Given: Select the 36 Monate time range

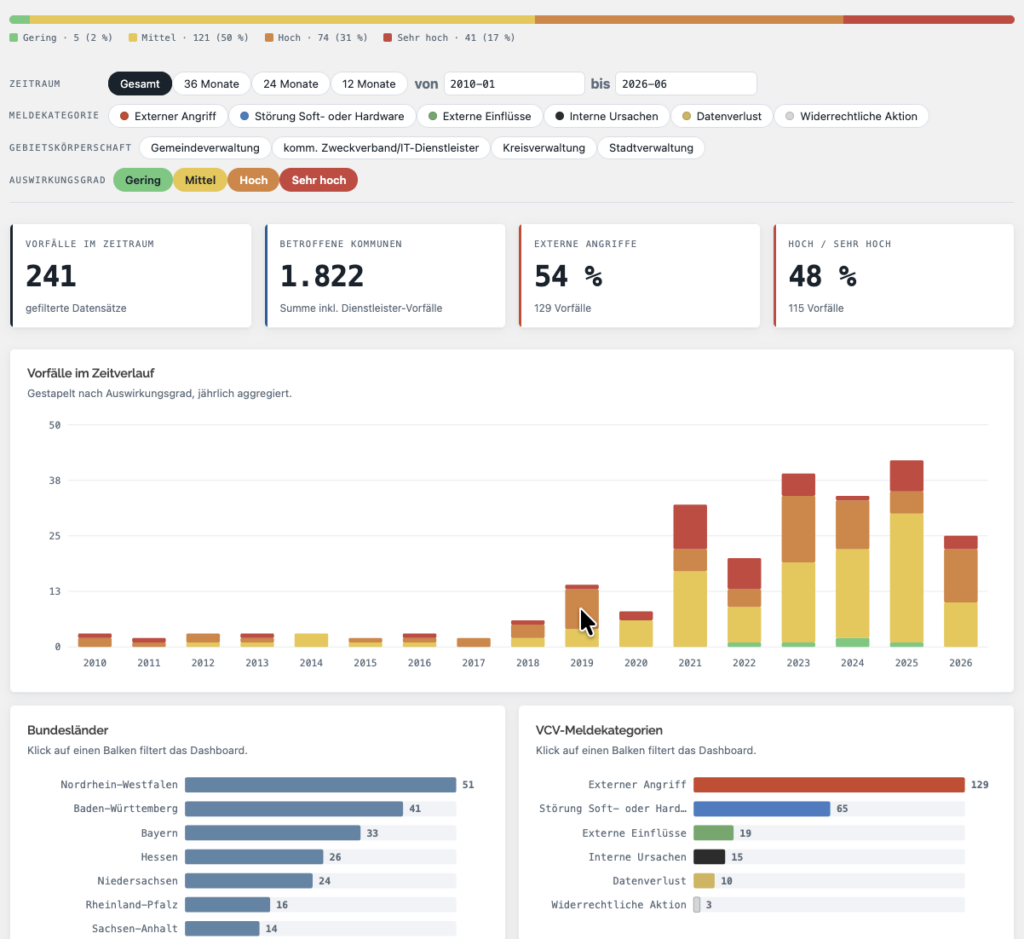Looking at the screenshot, I should click(211, 84).
